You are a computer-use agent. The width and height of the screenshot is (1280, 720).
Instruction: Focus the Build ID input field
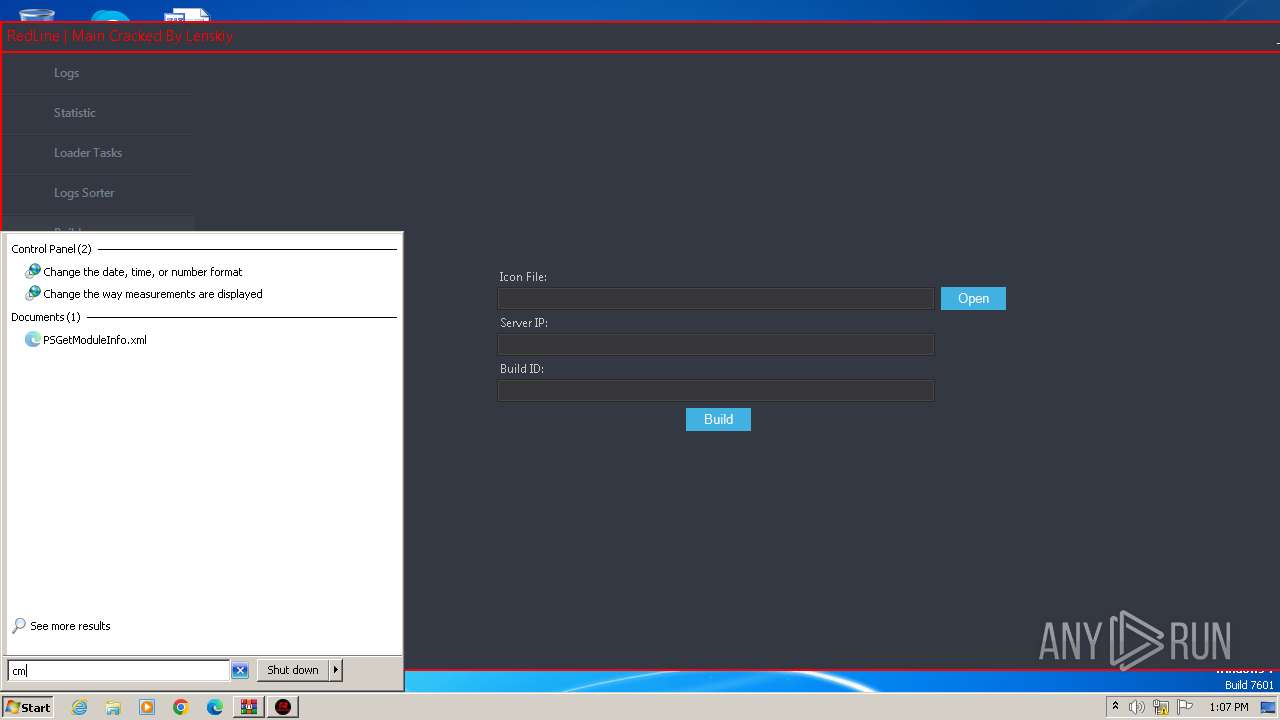point(716,390)
